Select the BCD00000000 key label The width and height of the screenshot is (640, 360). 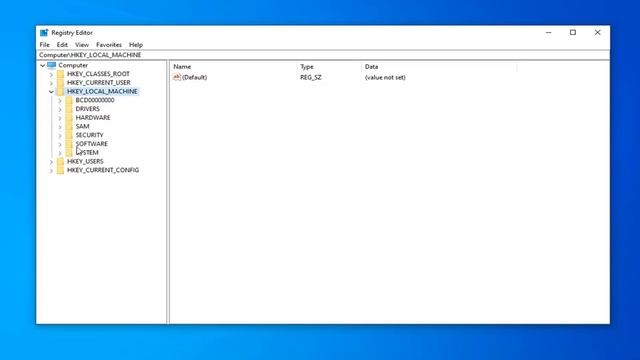pyautogui.click(x=95, y=100)
